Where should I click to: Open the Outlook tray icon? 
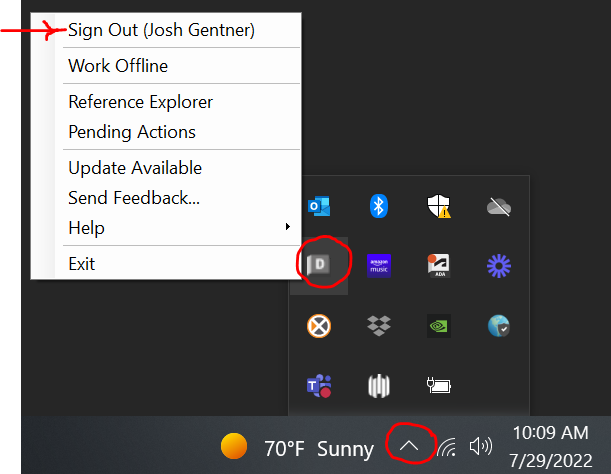click(x=319, y=206)
